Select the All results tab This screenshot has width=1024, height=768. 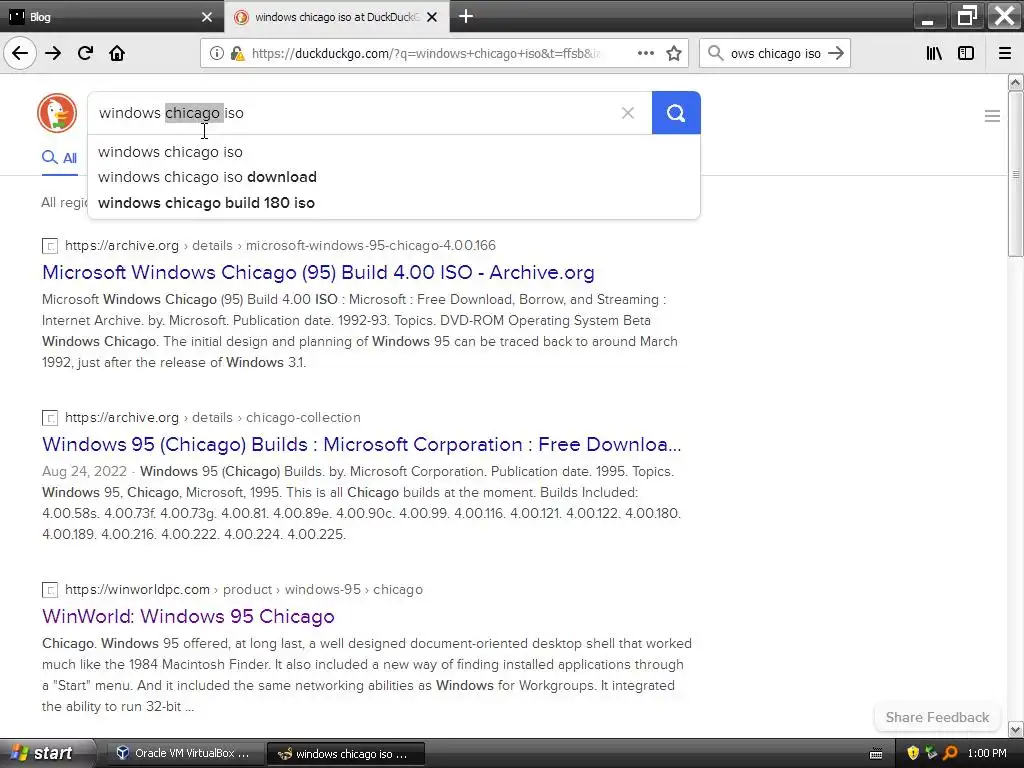pyautogui.click(x=59, y=158)
